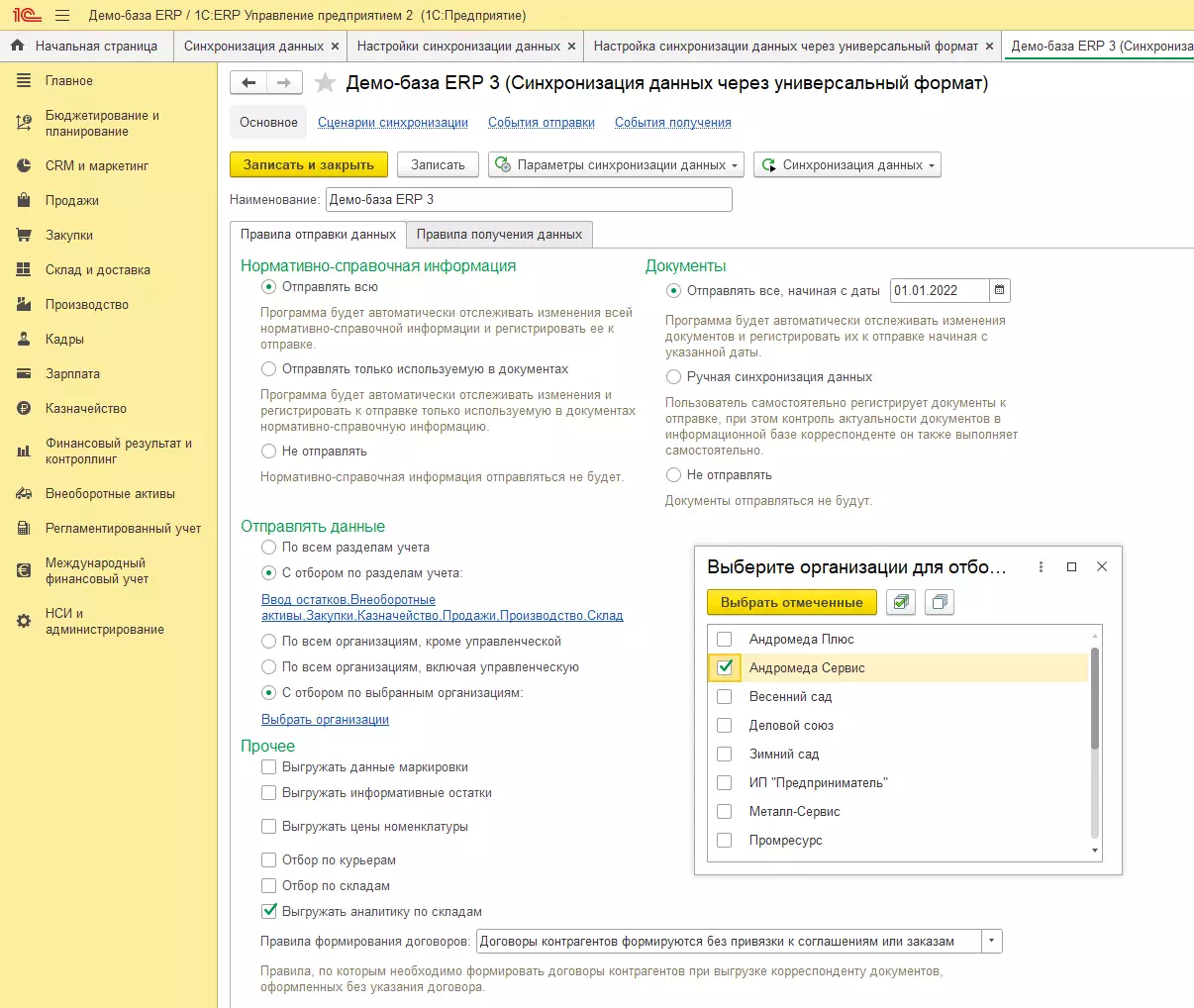Expand Параметры синхронизации данных dropdown
The image size is (1194, 1008).
coord(616,165)
